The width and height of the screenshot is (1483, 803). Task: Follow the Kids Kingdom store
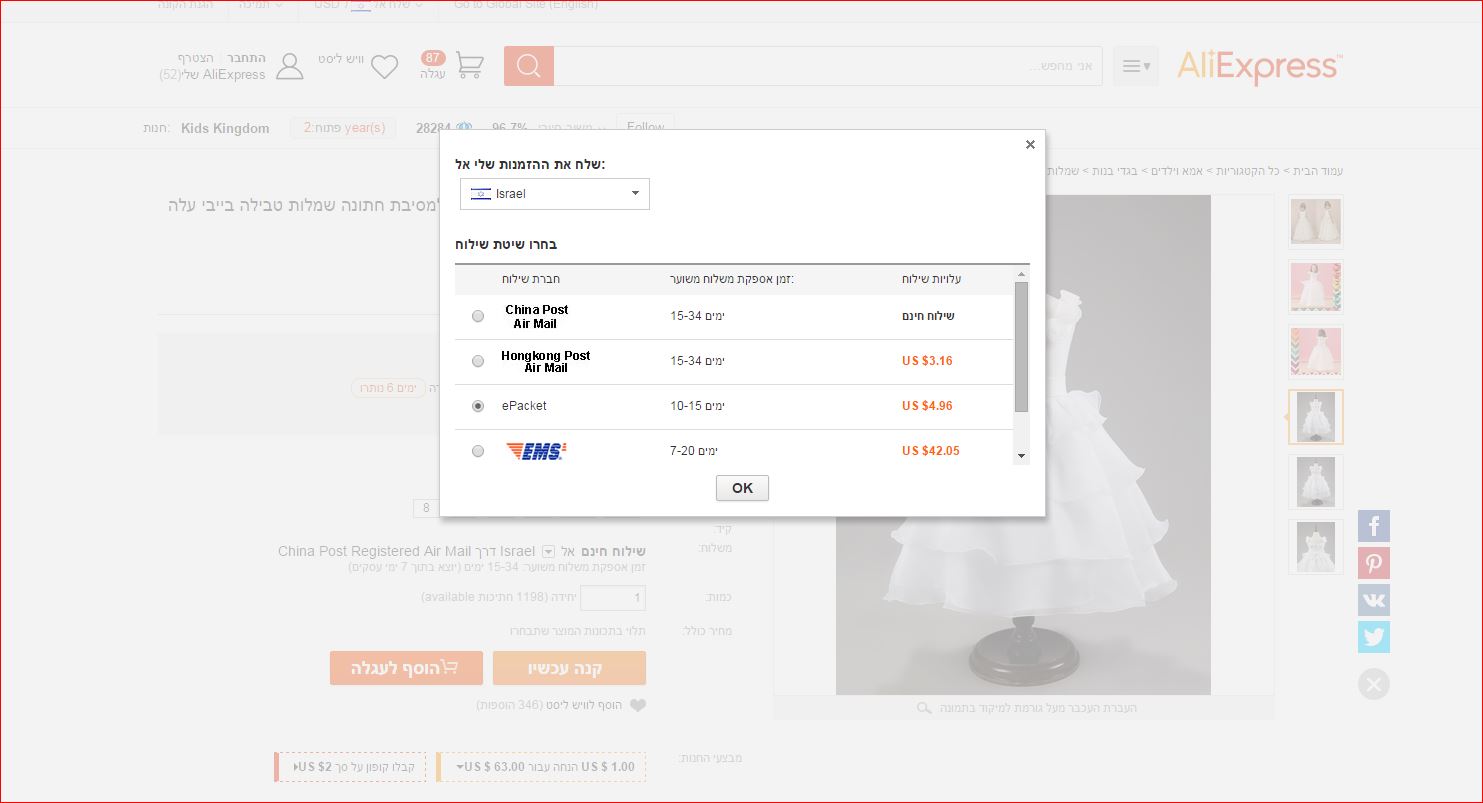pyautogui.click(x=645, y=127)
